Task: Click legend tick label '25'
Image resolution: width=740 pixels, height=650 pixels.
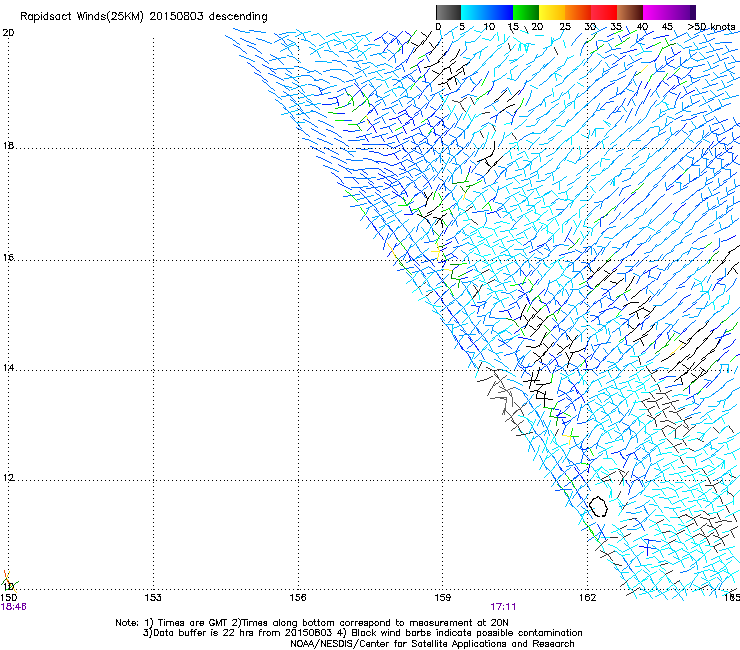Action: coord(565,26)
